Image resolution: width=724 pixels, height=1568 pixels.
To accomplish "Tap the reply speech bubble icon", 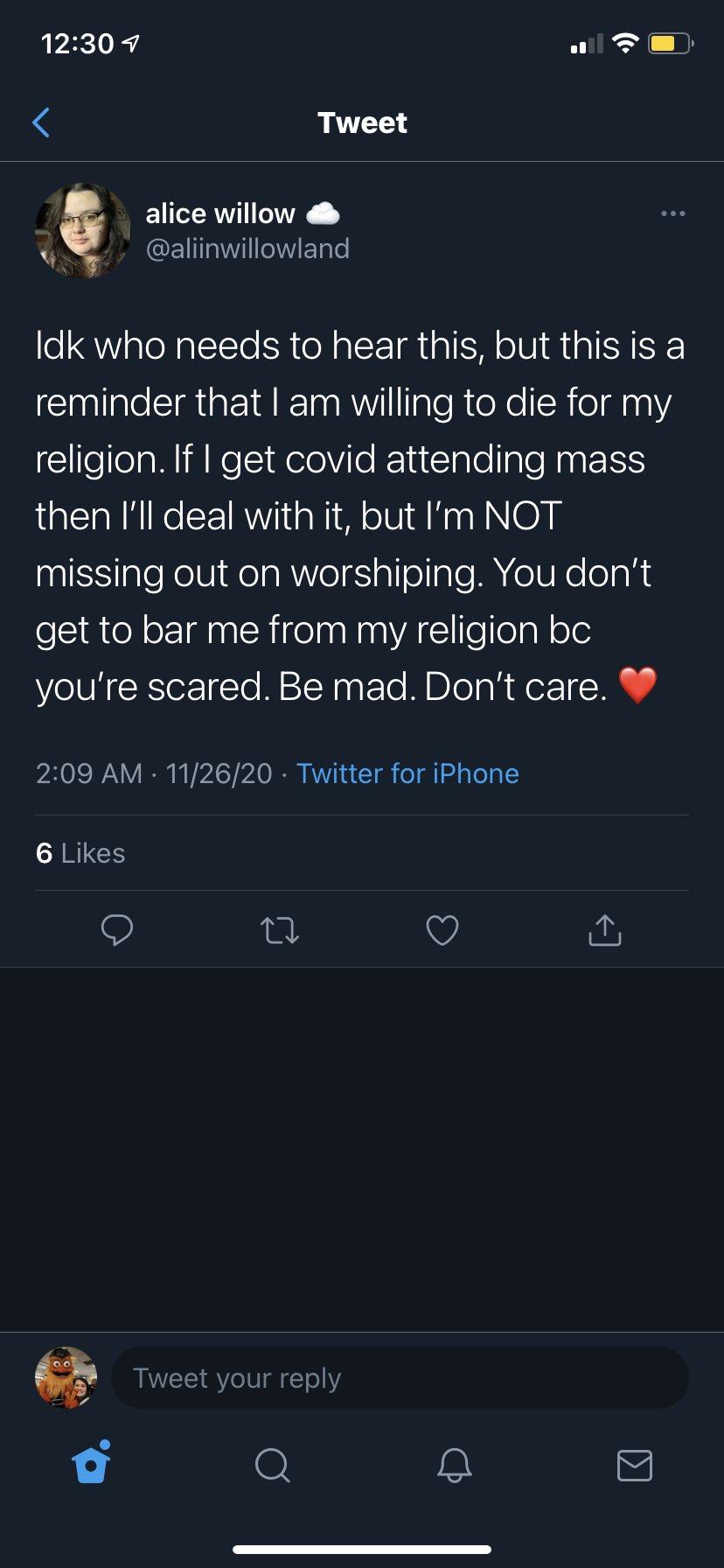I will (x=116, y=930).
